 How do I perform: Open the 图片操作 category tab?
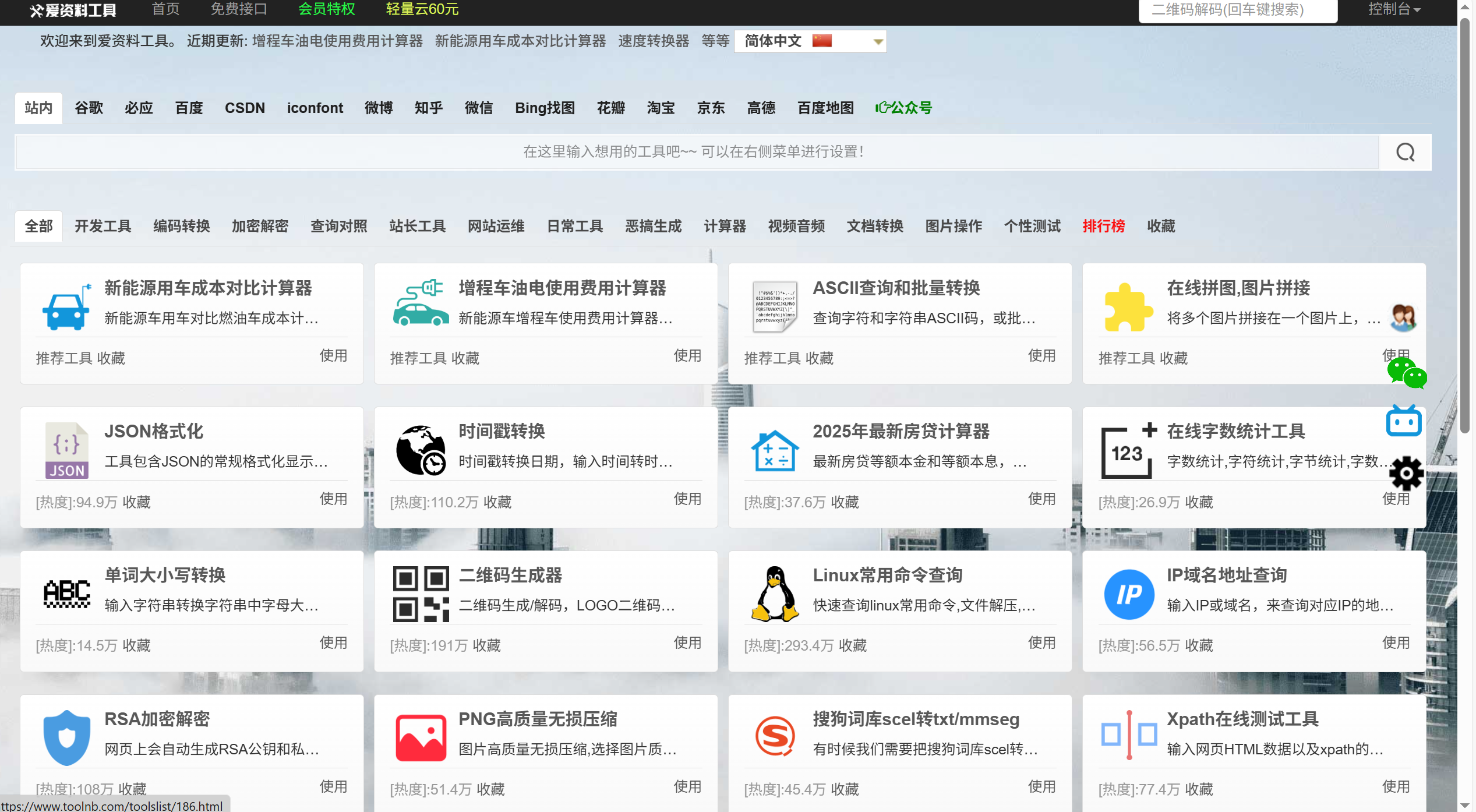click(x=954, y=226)
